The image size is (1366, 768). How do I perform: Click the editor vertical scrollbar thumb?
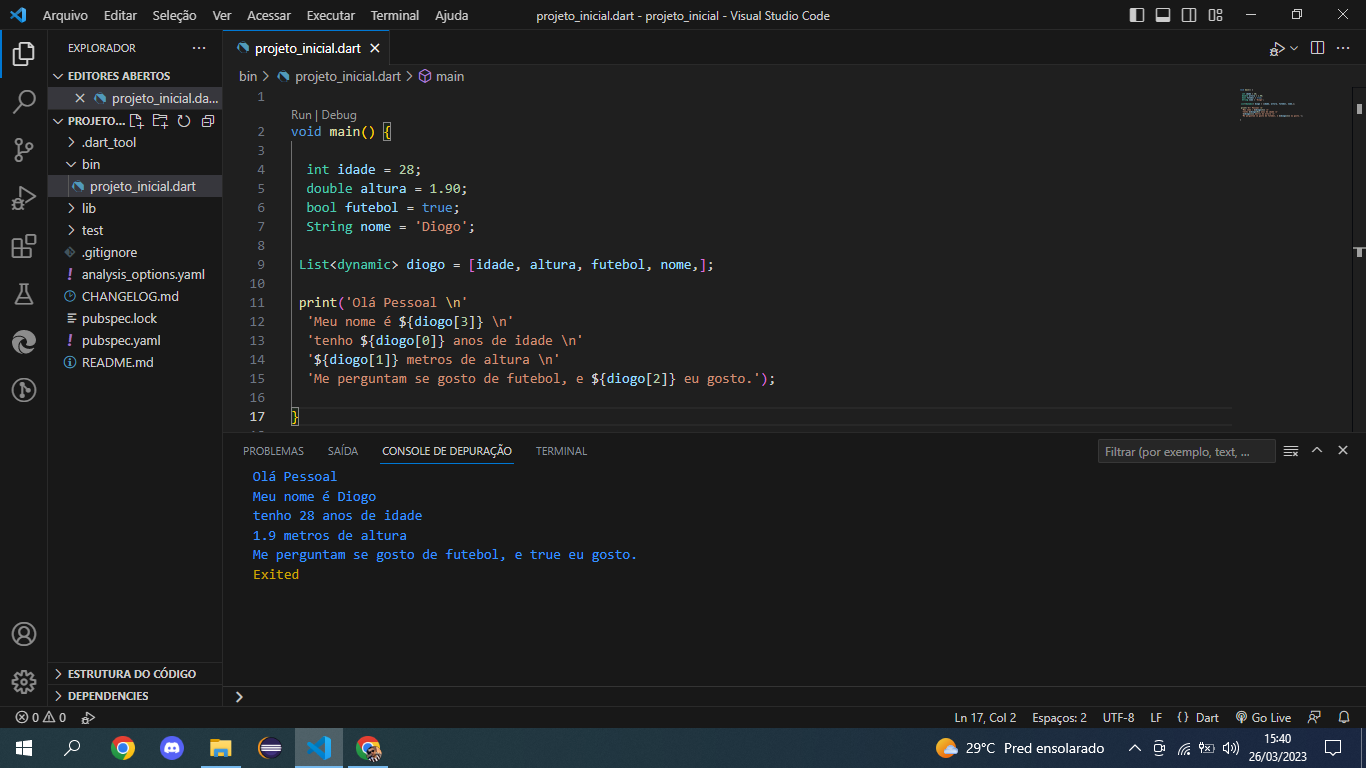tap(1359, 108)
